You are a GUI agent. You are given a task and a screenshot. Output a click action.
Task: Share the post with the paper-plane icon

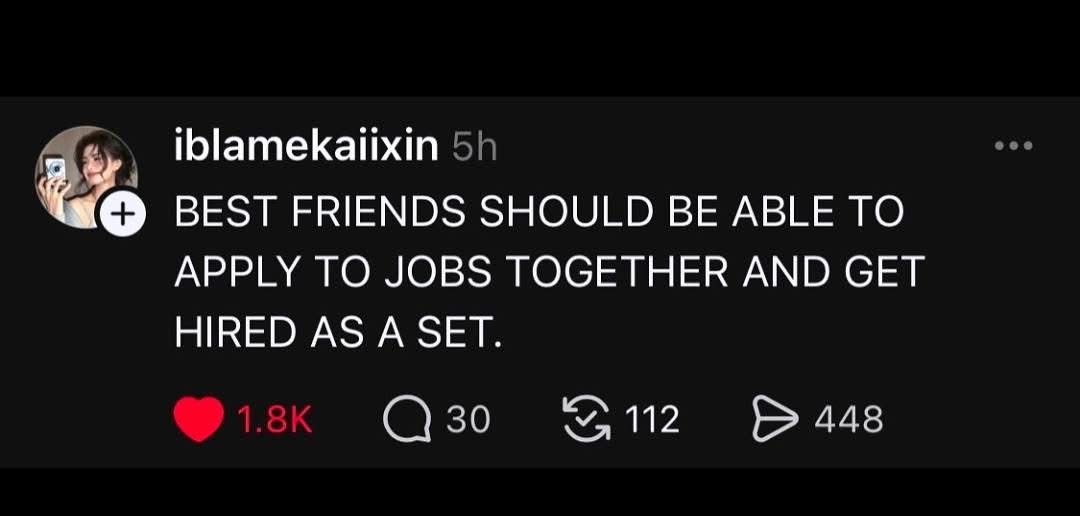[771, 420]
